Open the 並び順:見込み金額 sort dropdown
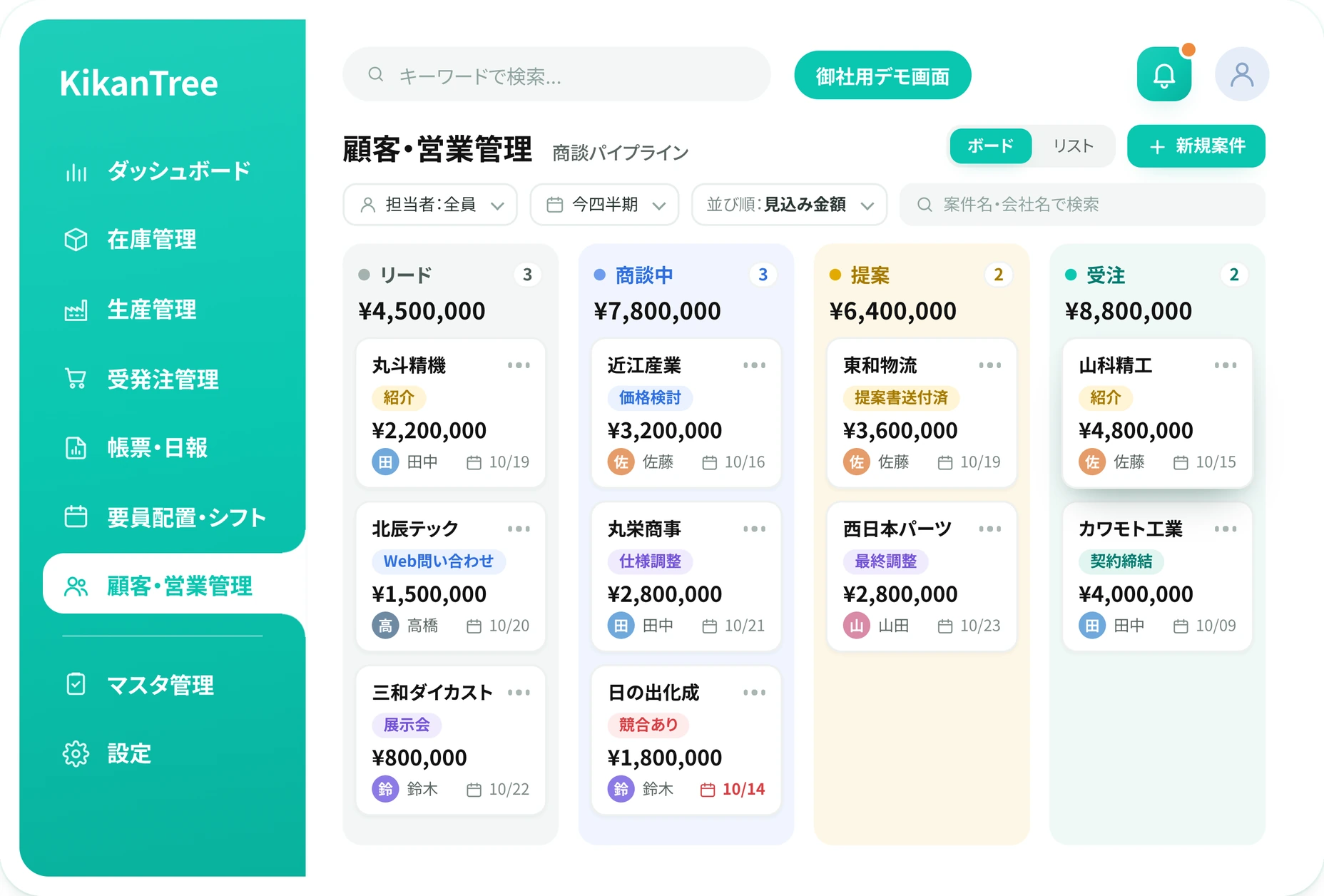1324x896 pixels. [789, 205]
